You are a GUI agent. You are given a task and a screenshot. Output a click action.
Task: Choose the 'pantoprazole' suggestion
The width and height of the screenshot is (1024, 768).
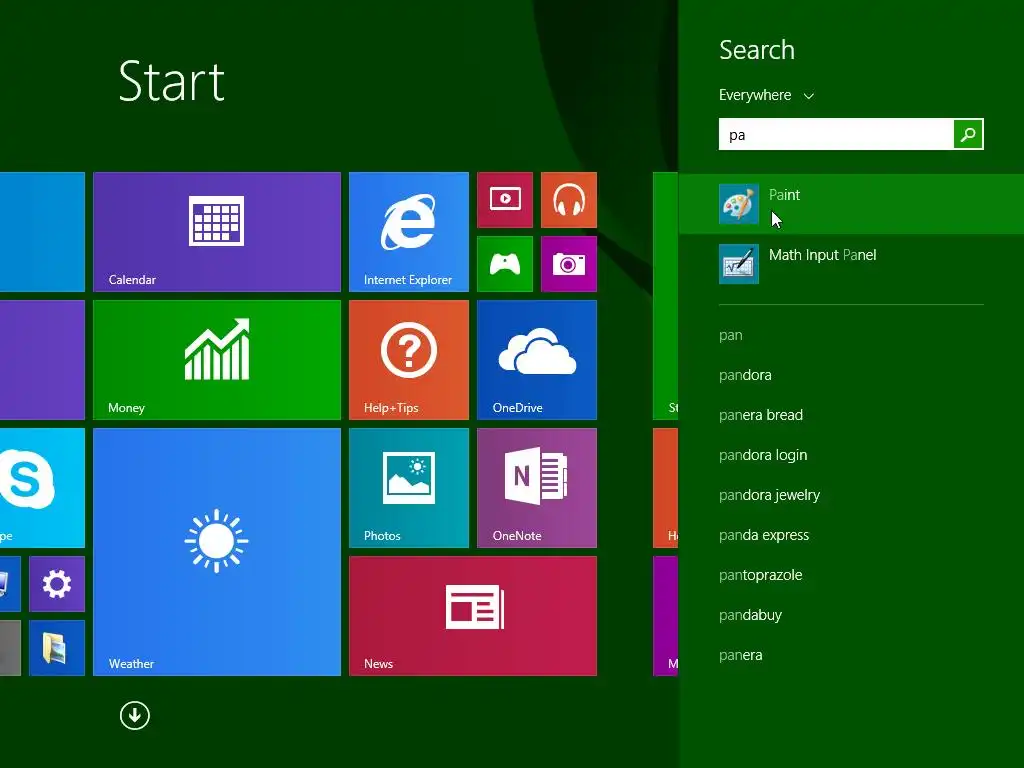(761, 575)
